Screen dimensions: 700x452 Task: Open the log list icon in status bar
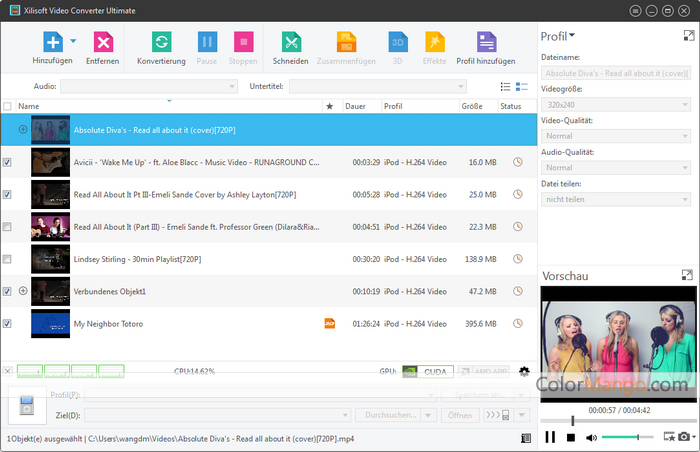click(526, 438)
